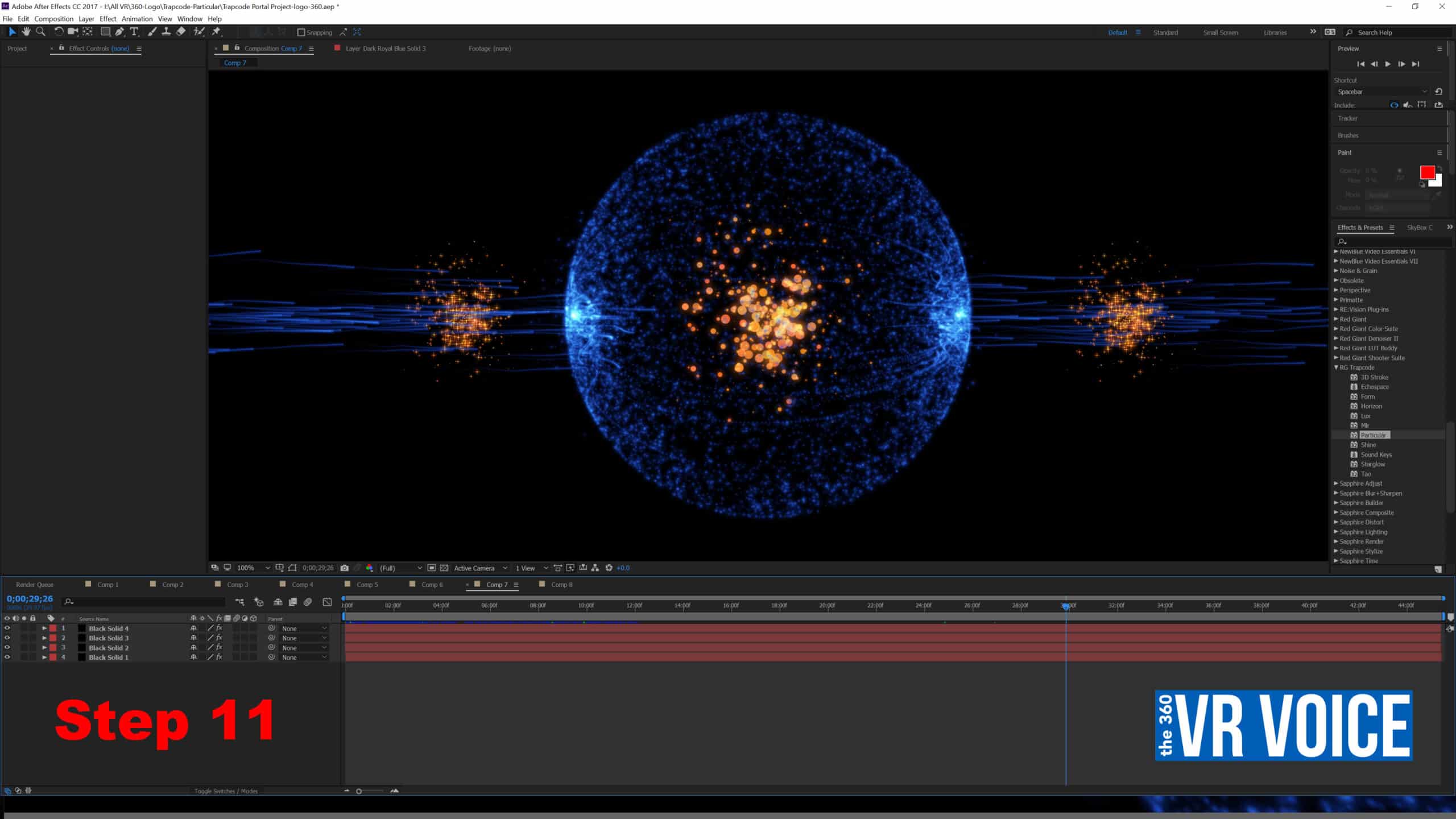Switch to the Comp 5 tab
The height and width of the screenshot is (819, 1456).
click(x=367, y=584)
